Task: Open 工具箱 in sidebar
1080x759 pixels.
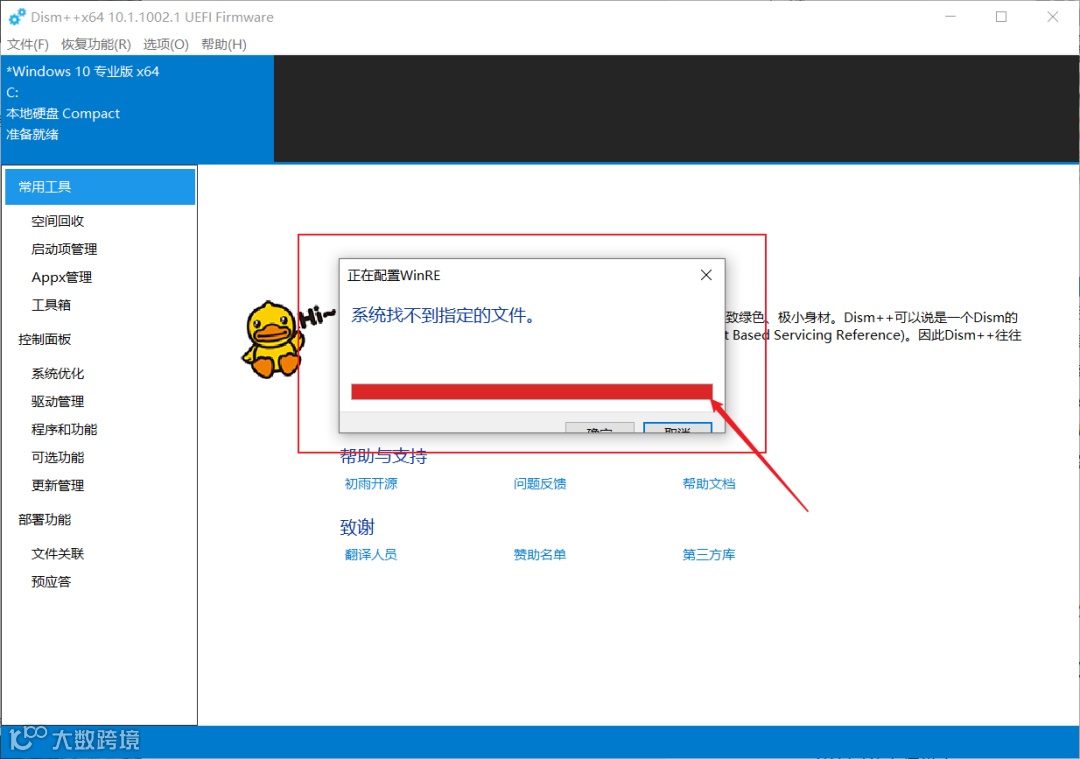Action: [x=51, y=304]
